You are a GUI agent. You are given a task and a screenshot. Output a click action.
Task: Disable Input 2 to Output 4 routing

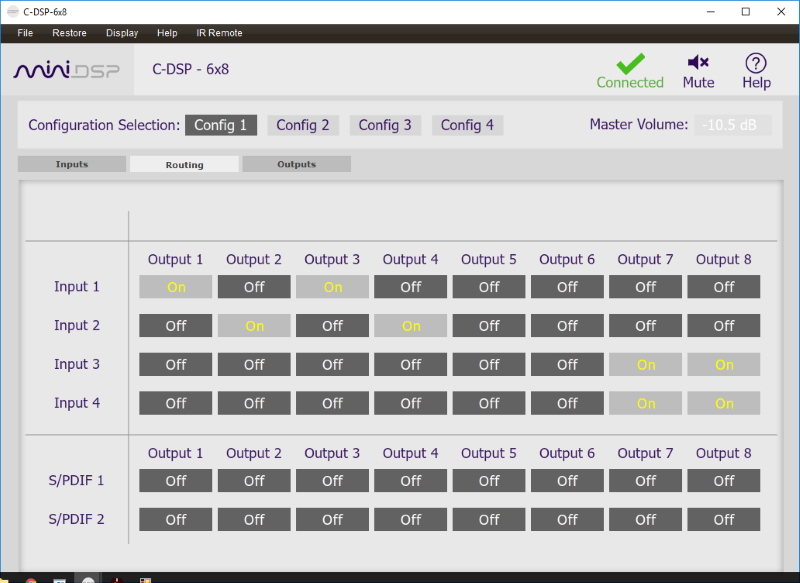click(x=410, y=325)
